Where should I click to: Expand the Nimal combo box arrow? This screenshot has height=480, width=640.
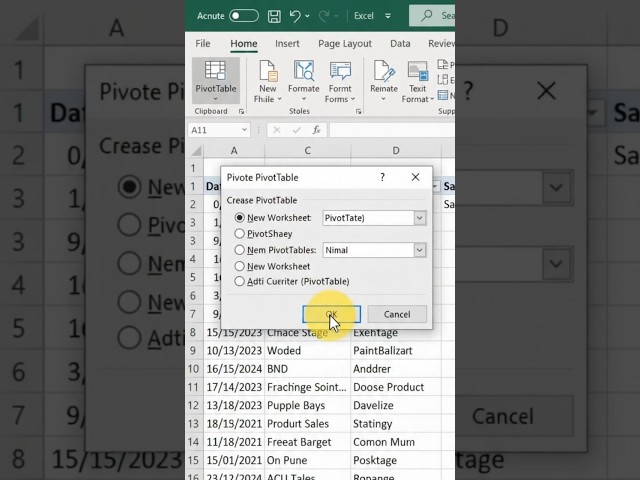[x=420, y=250]
